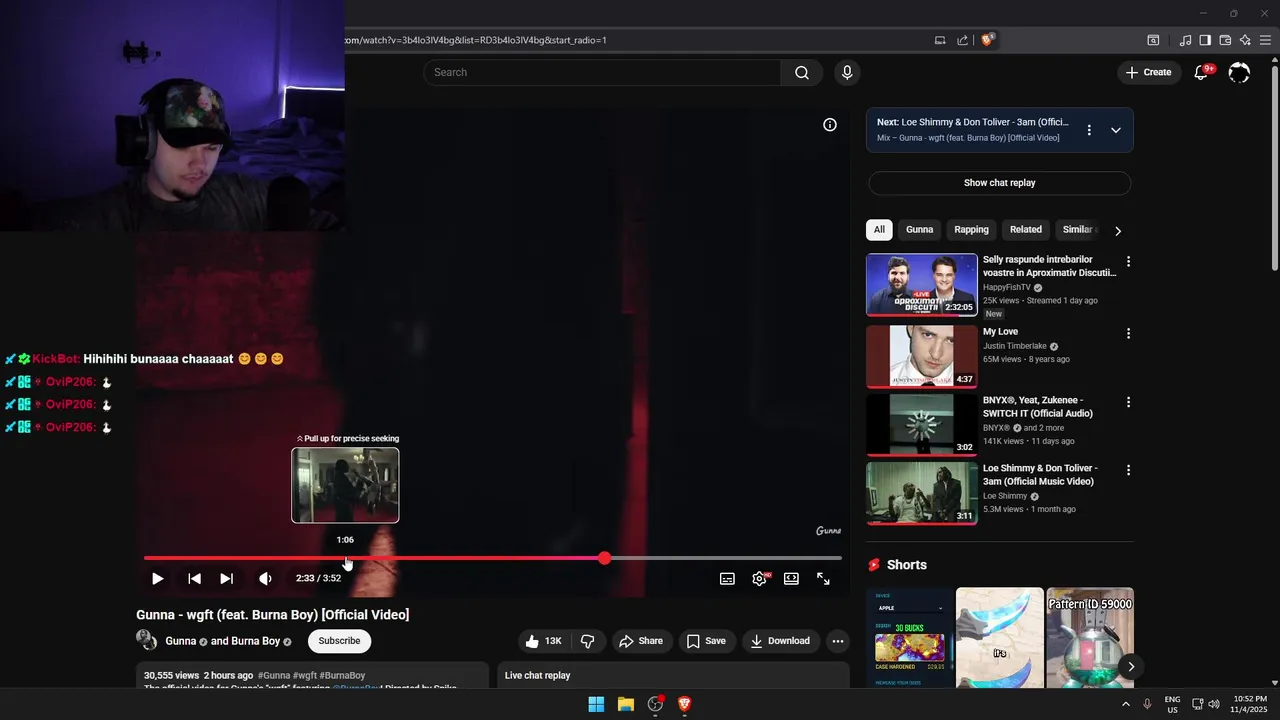Open the BNYX SWITCH IT video thumbnail
This screenshot has height=720, width=1280.
tap(922, 425)
